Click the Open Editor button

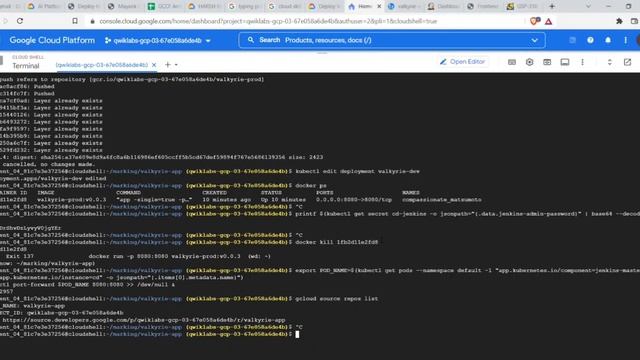point(462,62)
